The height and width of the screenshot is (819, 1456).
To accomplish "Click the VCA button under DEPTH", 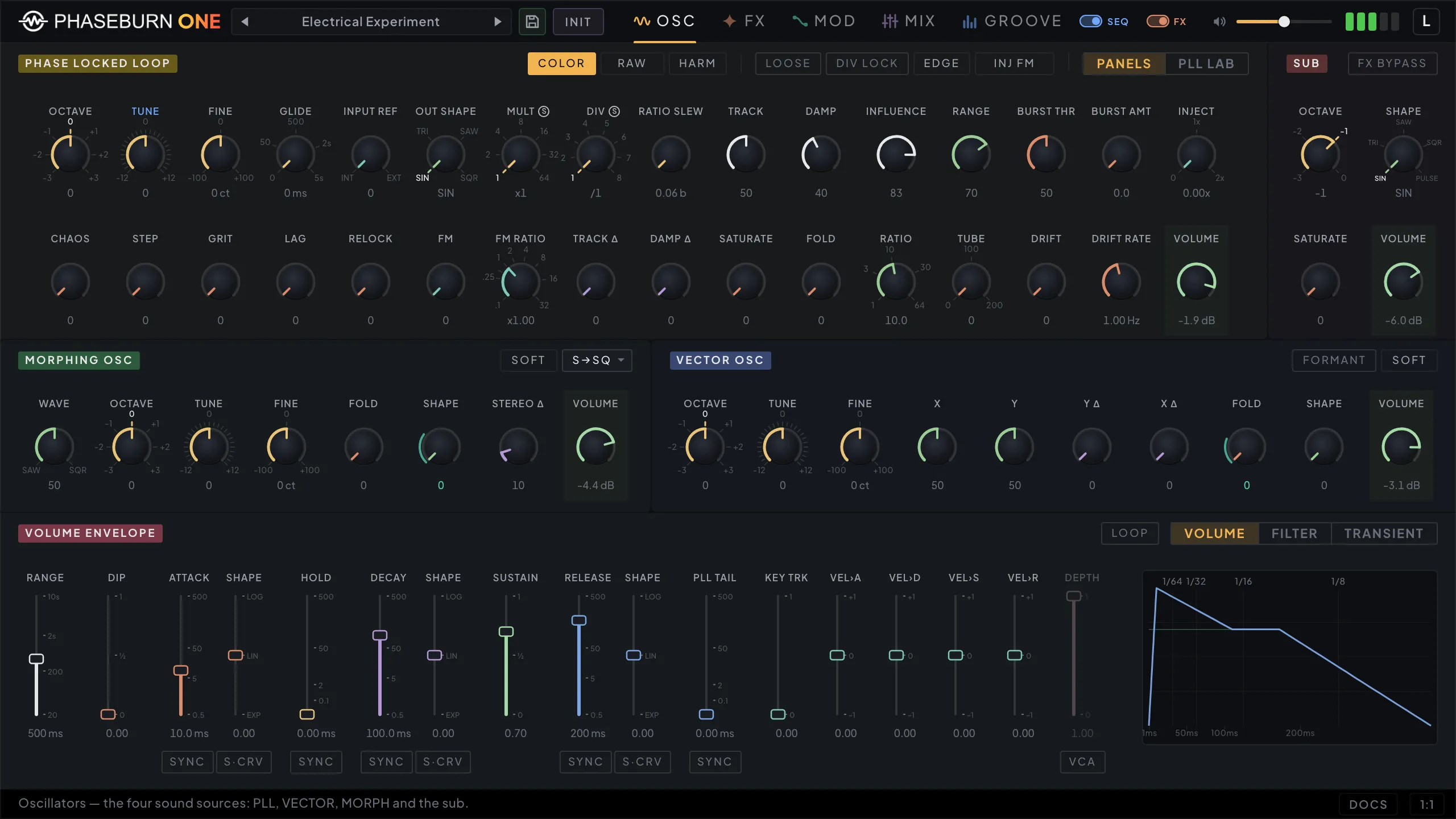I will tap(1082, 762).
